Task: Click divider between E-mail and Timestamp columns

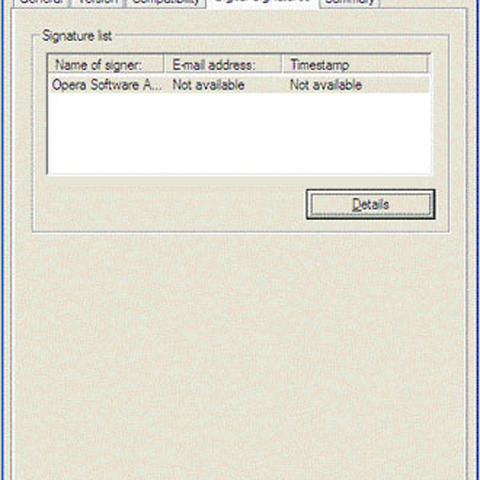Action: click(282, 64)
